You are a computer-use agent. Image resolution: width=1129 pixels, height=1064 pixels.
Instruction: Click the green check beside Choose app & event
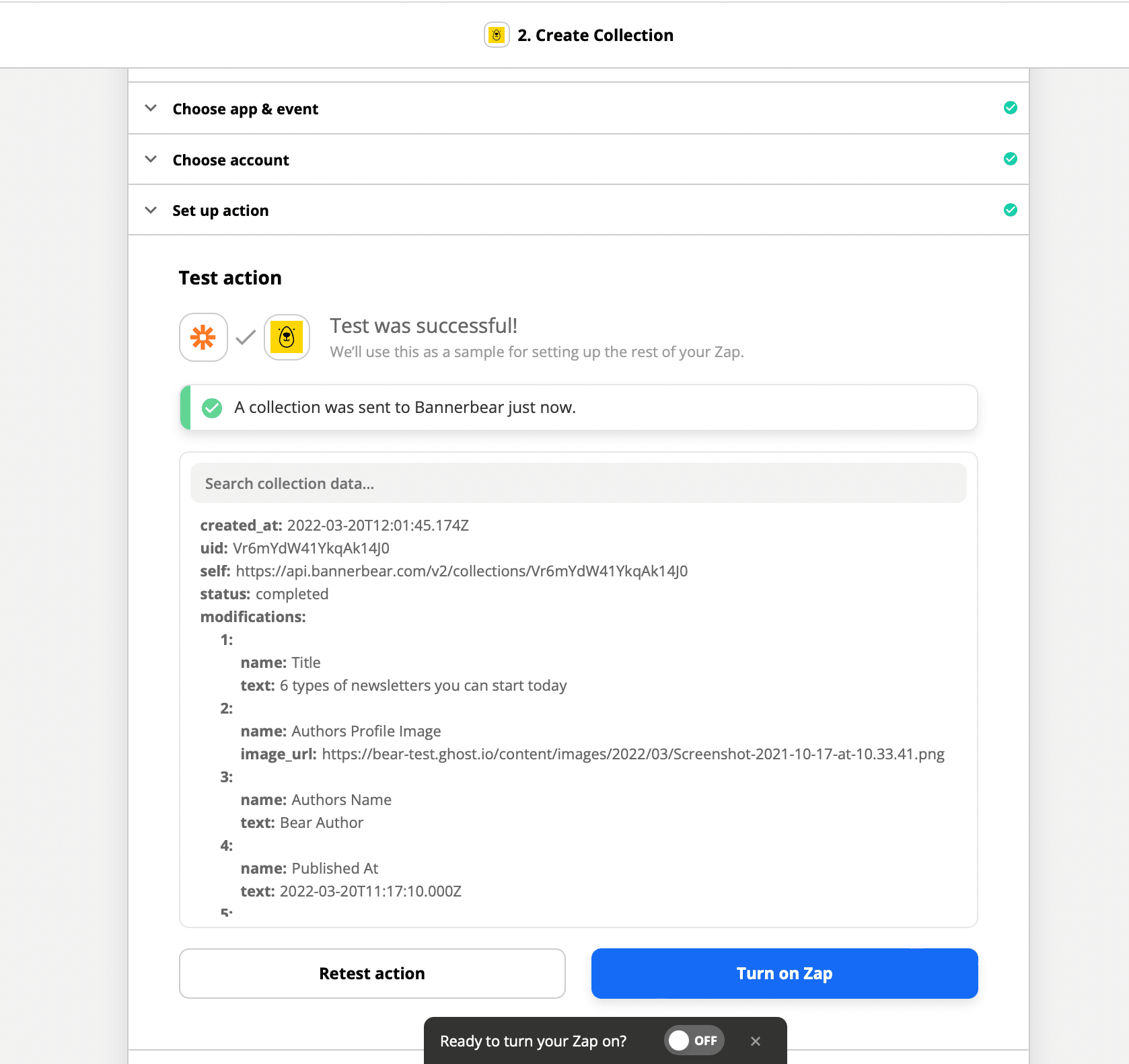1010,108
